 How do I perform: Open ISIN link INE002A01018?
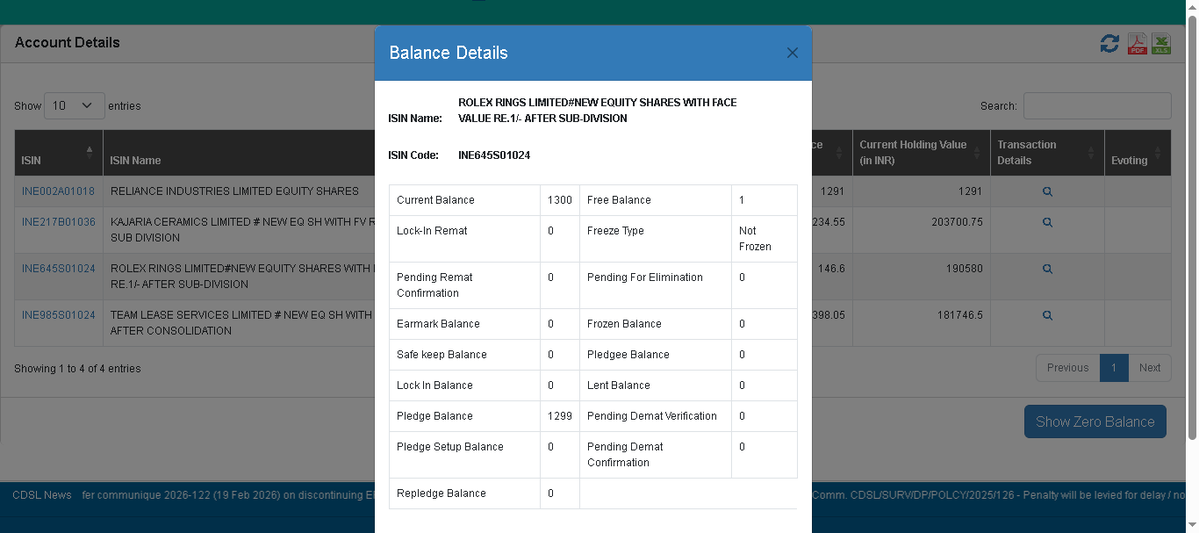pyautogui.click(x=58, y=191)
